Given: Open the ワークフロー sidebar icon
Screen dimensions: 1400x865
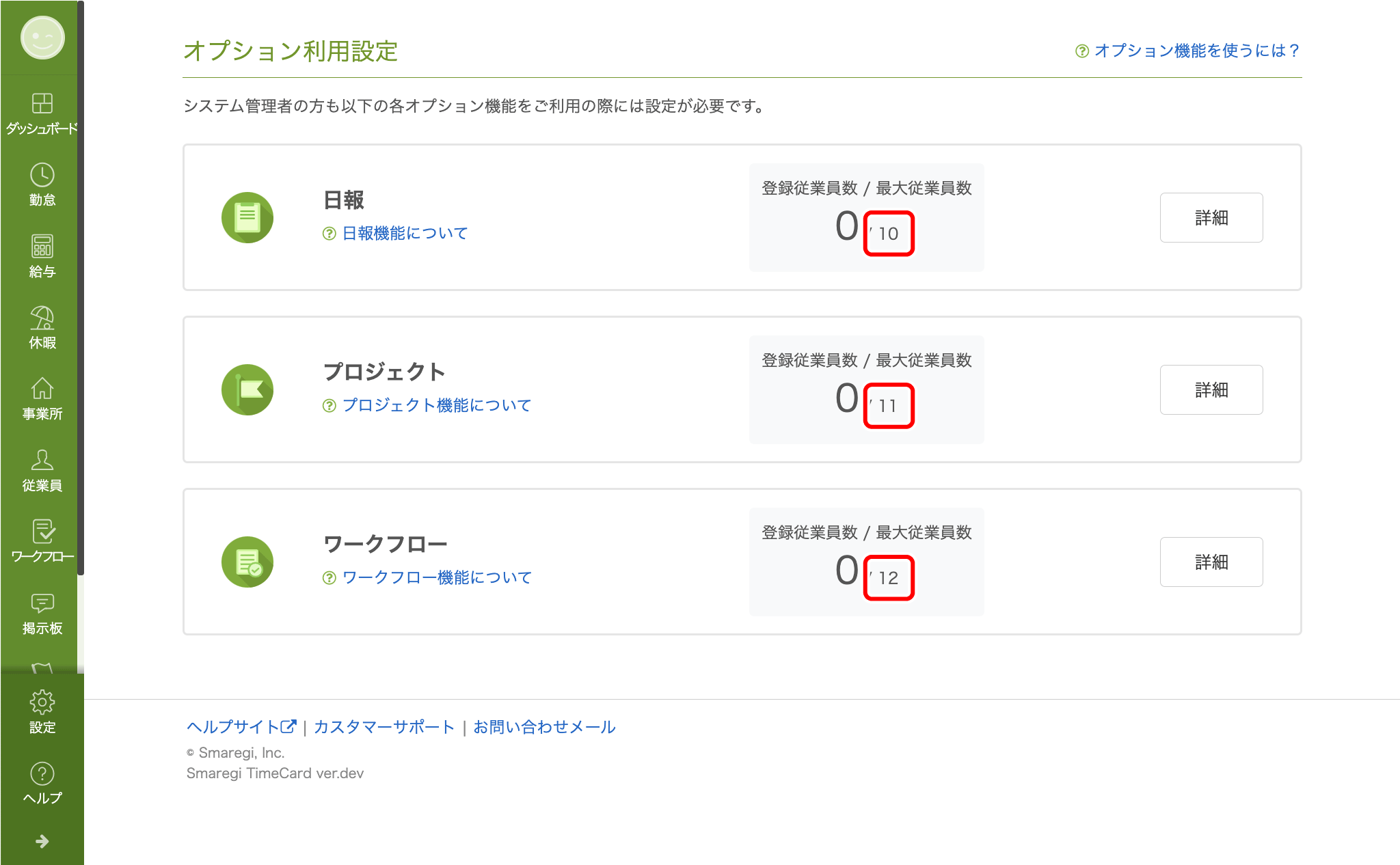Looking at the screenshot, I should [42, 531].
